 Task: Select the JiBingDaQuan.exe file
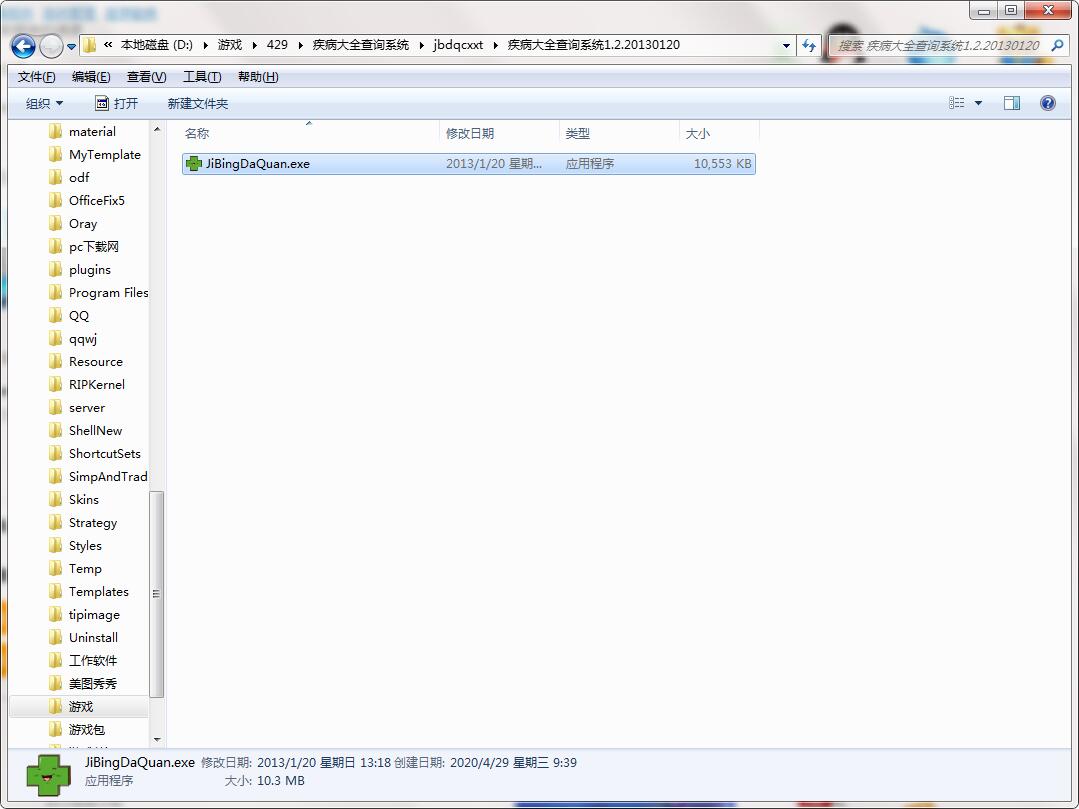[469, 164]
